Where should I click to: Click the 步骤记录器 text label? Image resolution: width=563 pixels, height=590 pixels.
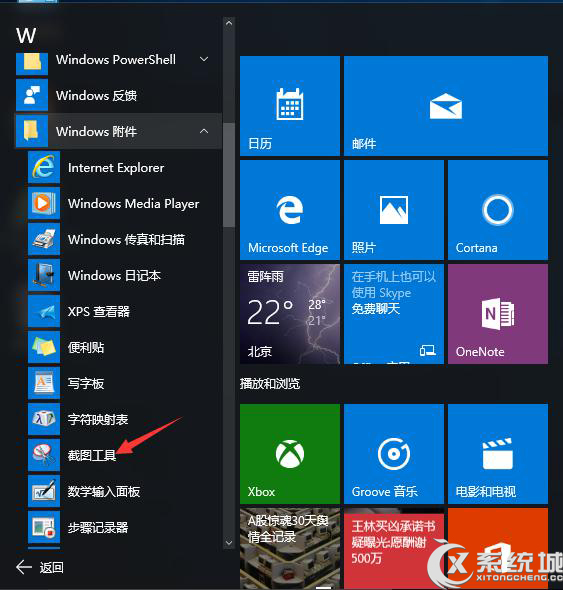click(98, 528)
